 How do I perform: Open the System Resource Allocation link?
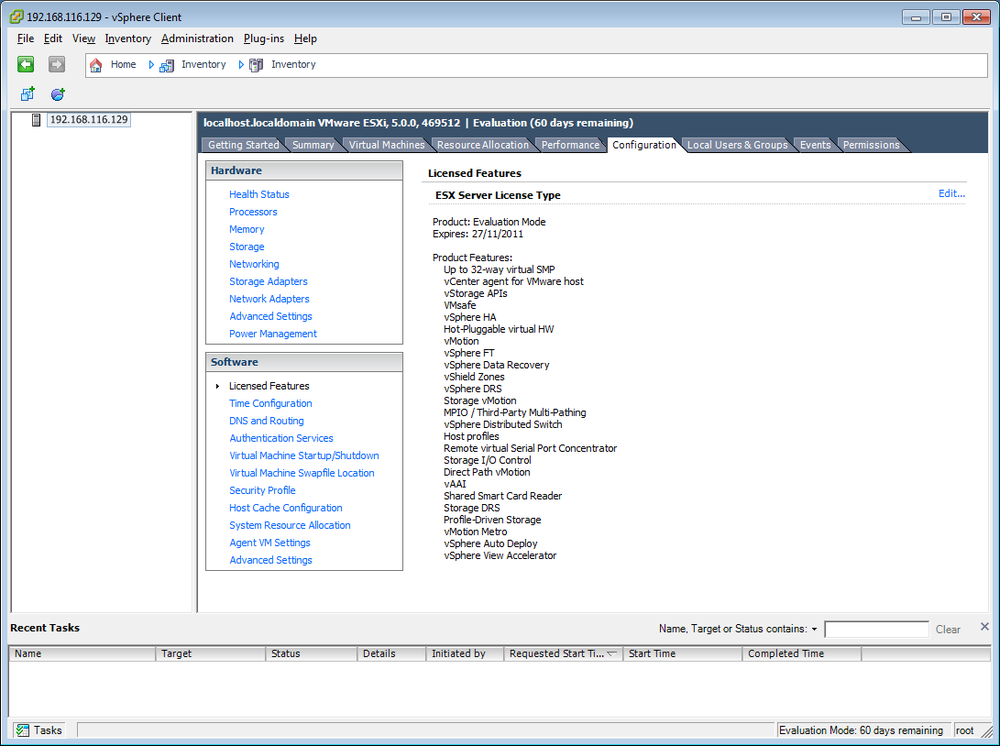point(290,525)
